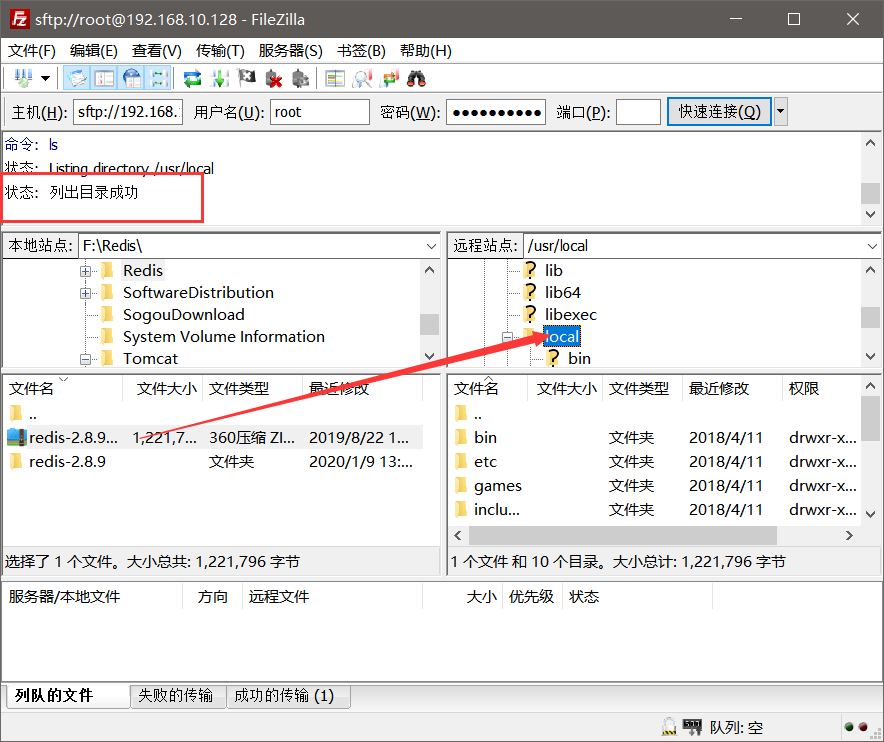Toggle processing of the transfer queue

pos(219,78)
